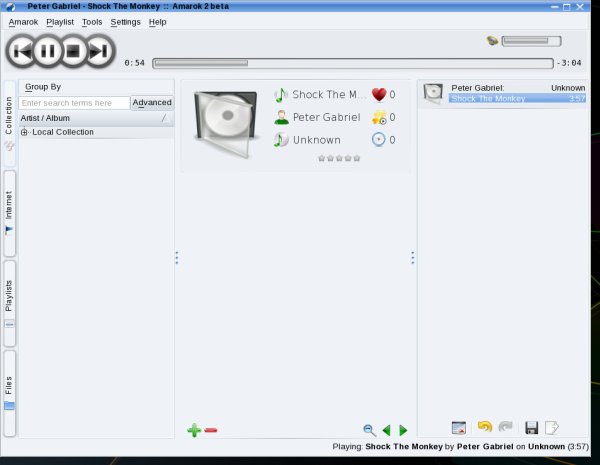Clear the playlist icon
This screenshot has width=600, height=465.
pos(459,427)
